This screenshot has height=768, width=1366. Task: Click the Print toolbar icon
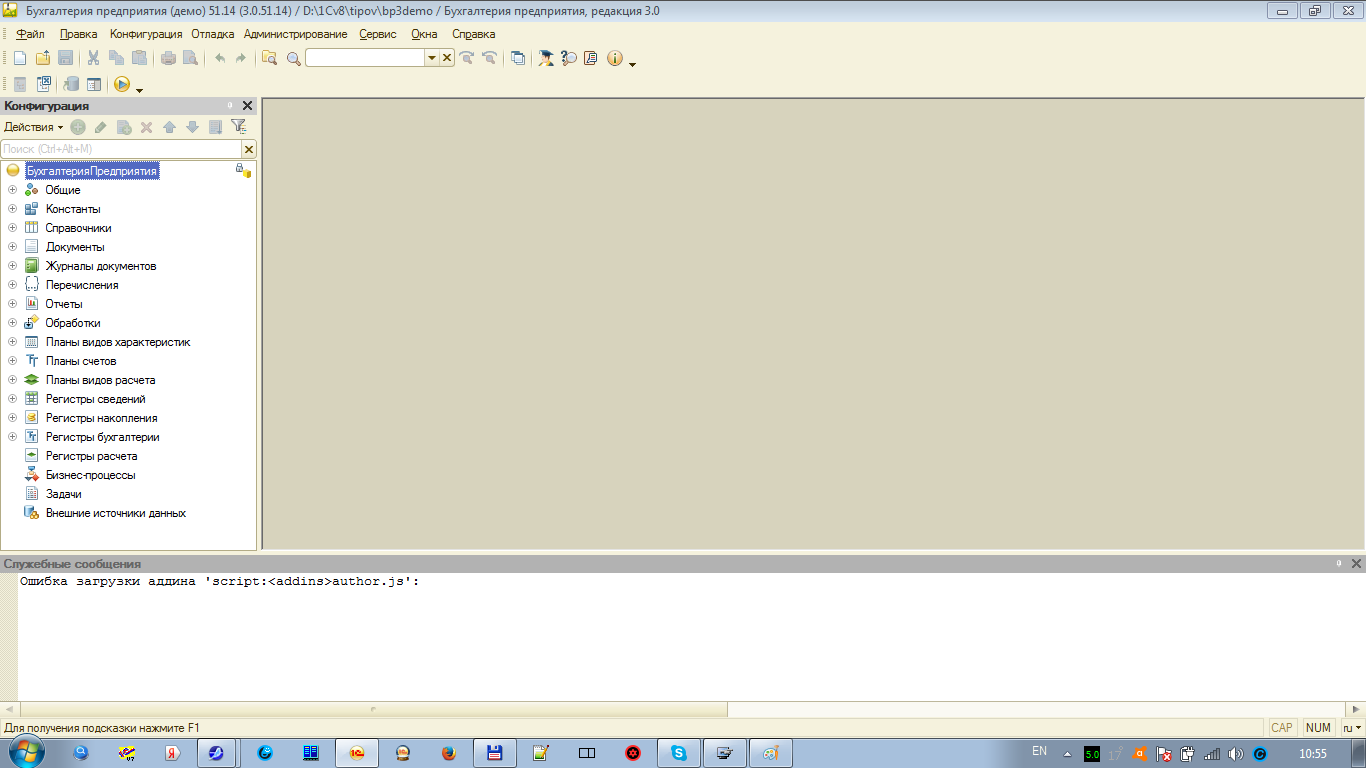coord(168,58)
